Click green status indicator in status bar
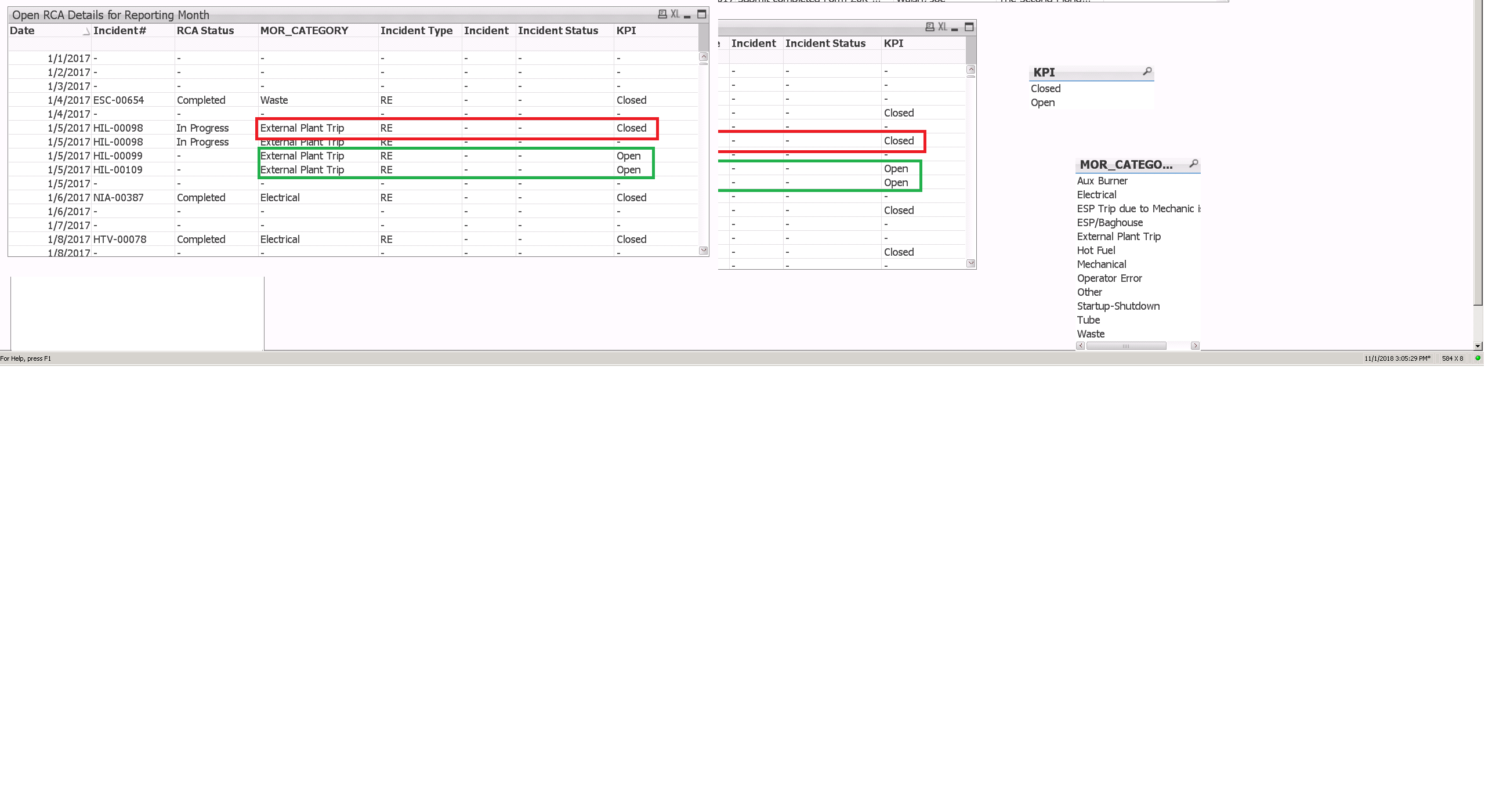Screen dimensions: 1485x812 [x=1477, y=358]
